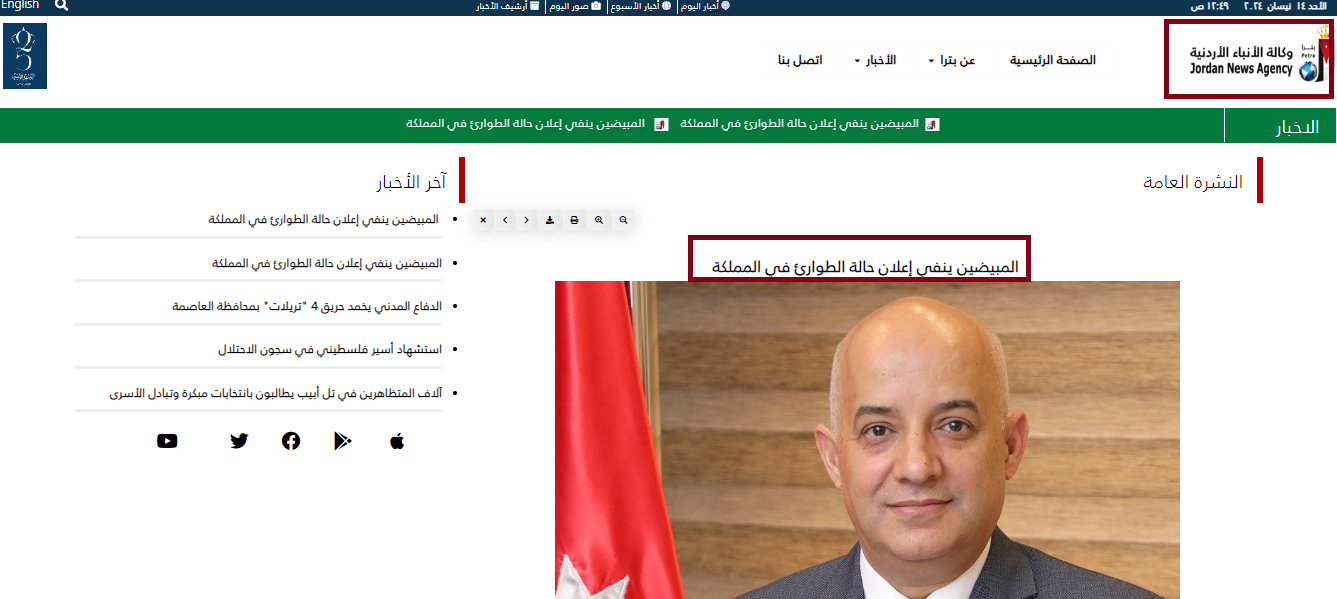Open first news item المبيضين ينفي إعلان حالة الطوارئ
Image resolution: width=1337 pixels, height=599 pixels.
point(323,219)
